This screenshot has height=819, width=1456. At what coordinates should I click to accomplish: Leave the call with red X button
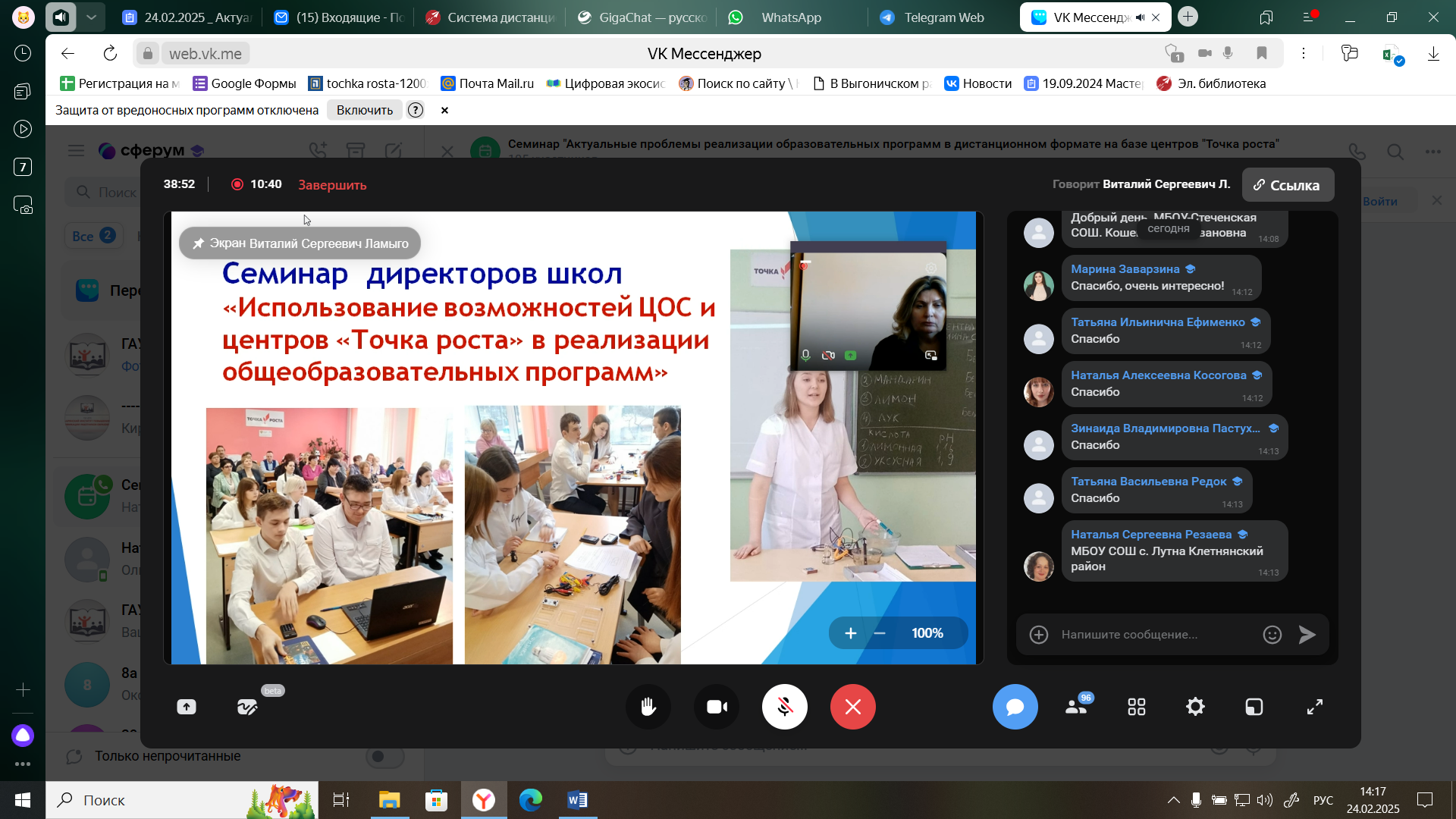coord(853,707)
